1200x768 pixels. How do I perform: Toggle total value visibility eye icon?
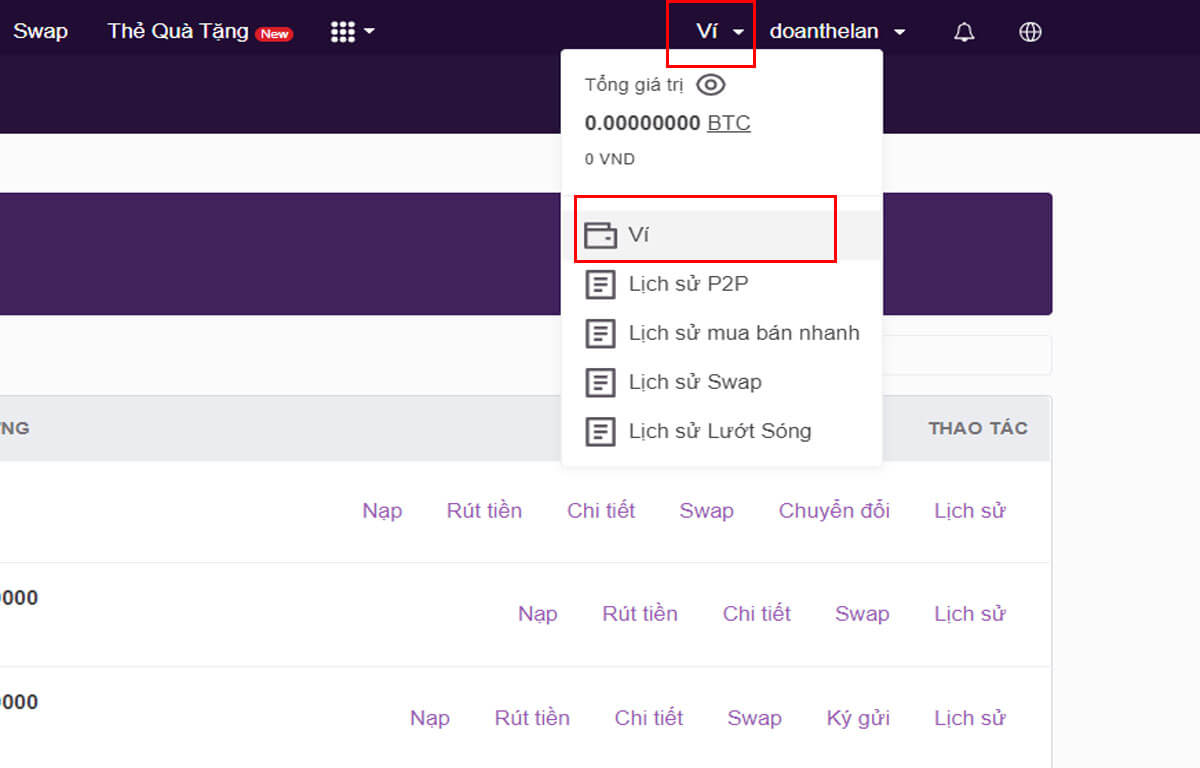(x=710, y=85)
